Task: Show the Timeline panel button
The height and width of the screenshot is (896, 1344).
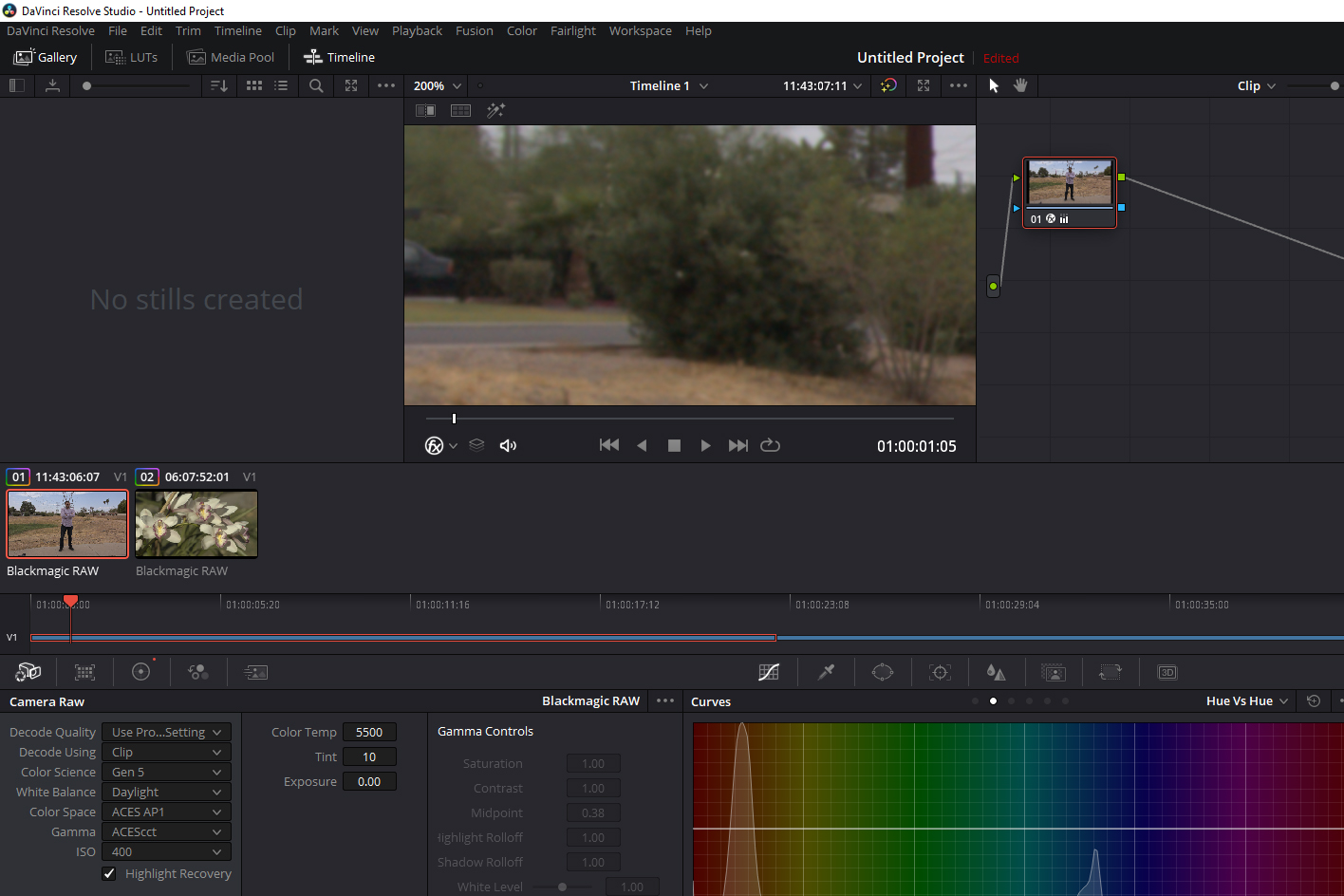Action: pyautogui.click(x=339, y=57)
